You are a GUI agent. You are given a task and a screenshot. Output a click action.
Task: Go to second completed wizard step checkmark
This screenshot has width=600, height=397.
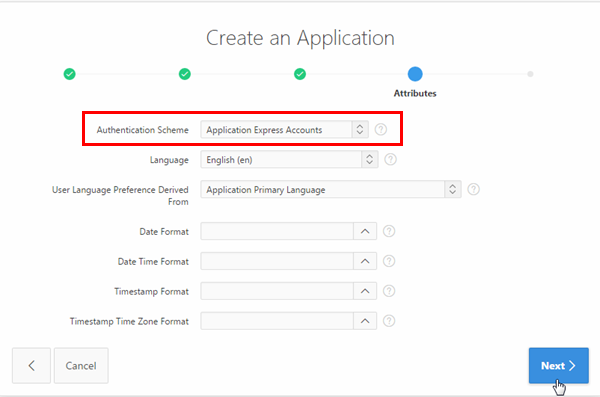coord(184,74)
